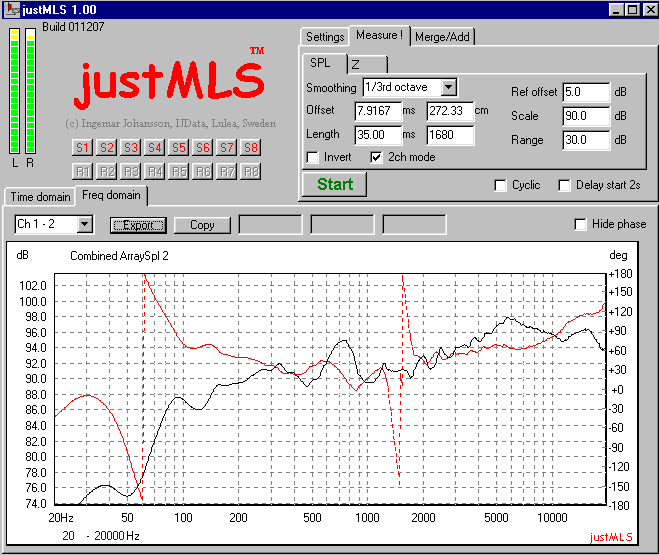This screenshot has width=659, height=555.
Task: Click the R7 recall slot button
Action: click(x=226, y=171)
